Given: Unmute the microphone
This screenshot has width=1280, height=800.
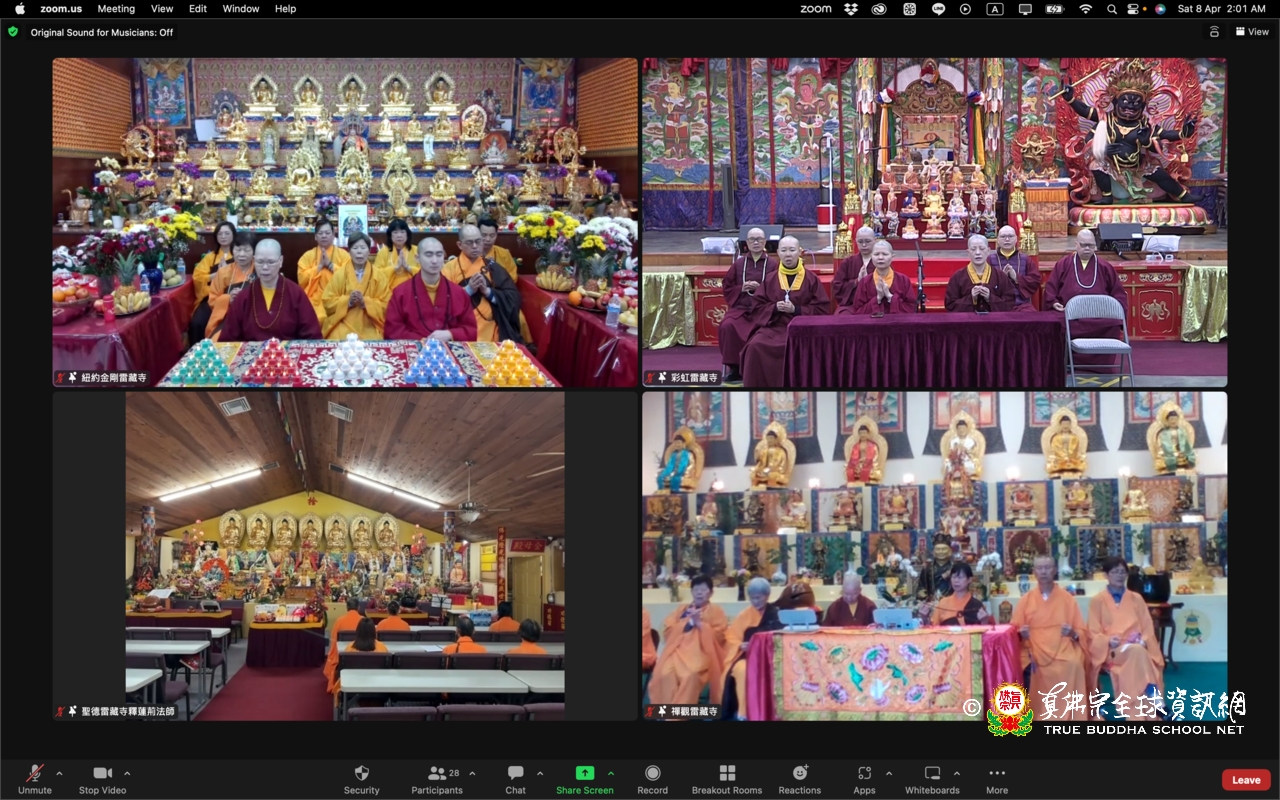Looking at the screenshot, I should click(x=34, y=773).
